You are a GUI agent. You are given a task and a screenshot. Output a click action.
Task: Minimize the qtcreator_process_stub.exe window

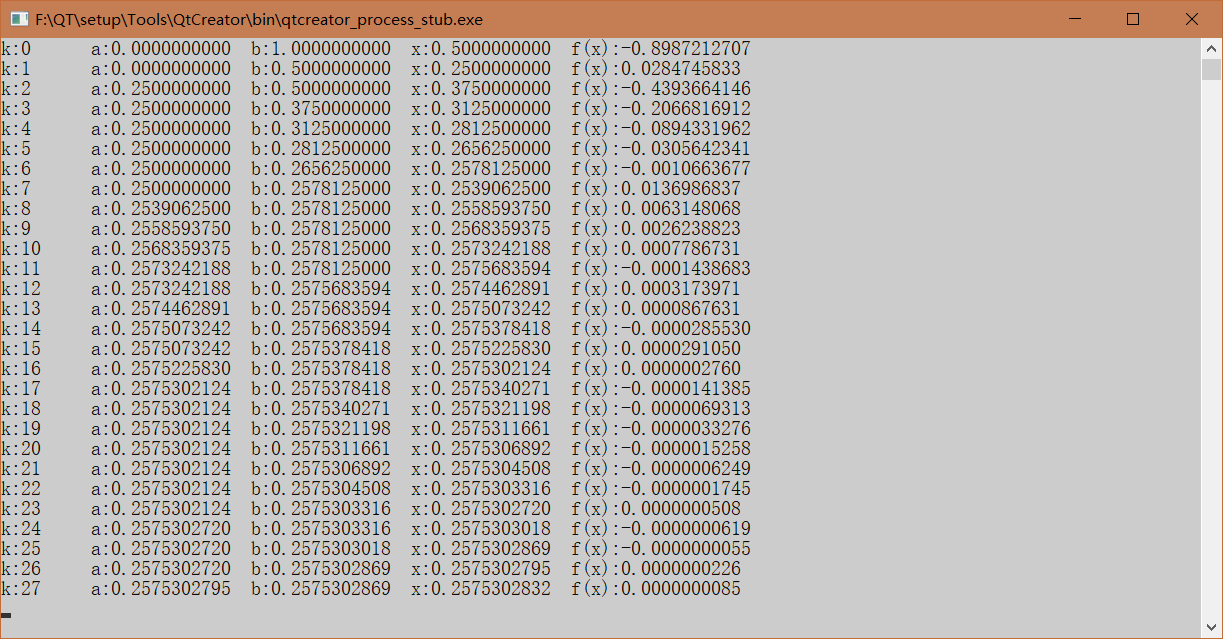(x=1075, y=19)
